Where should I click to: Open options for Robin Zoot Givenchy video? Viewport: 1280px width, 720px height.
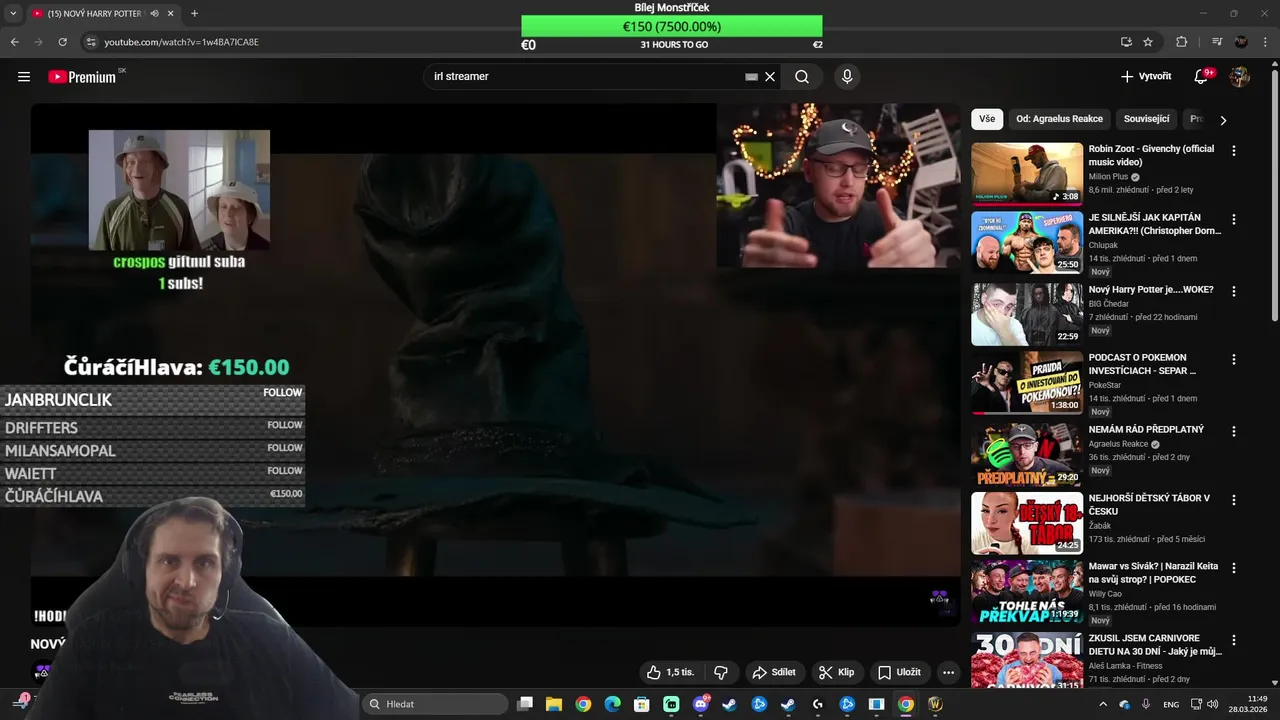point(1233,151)
